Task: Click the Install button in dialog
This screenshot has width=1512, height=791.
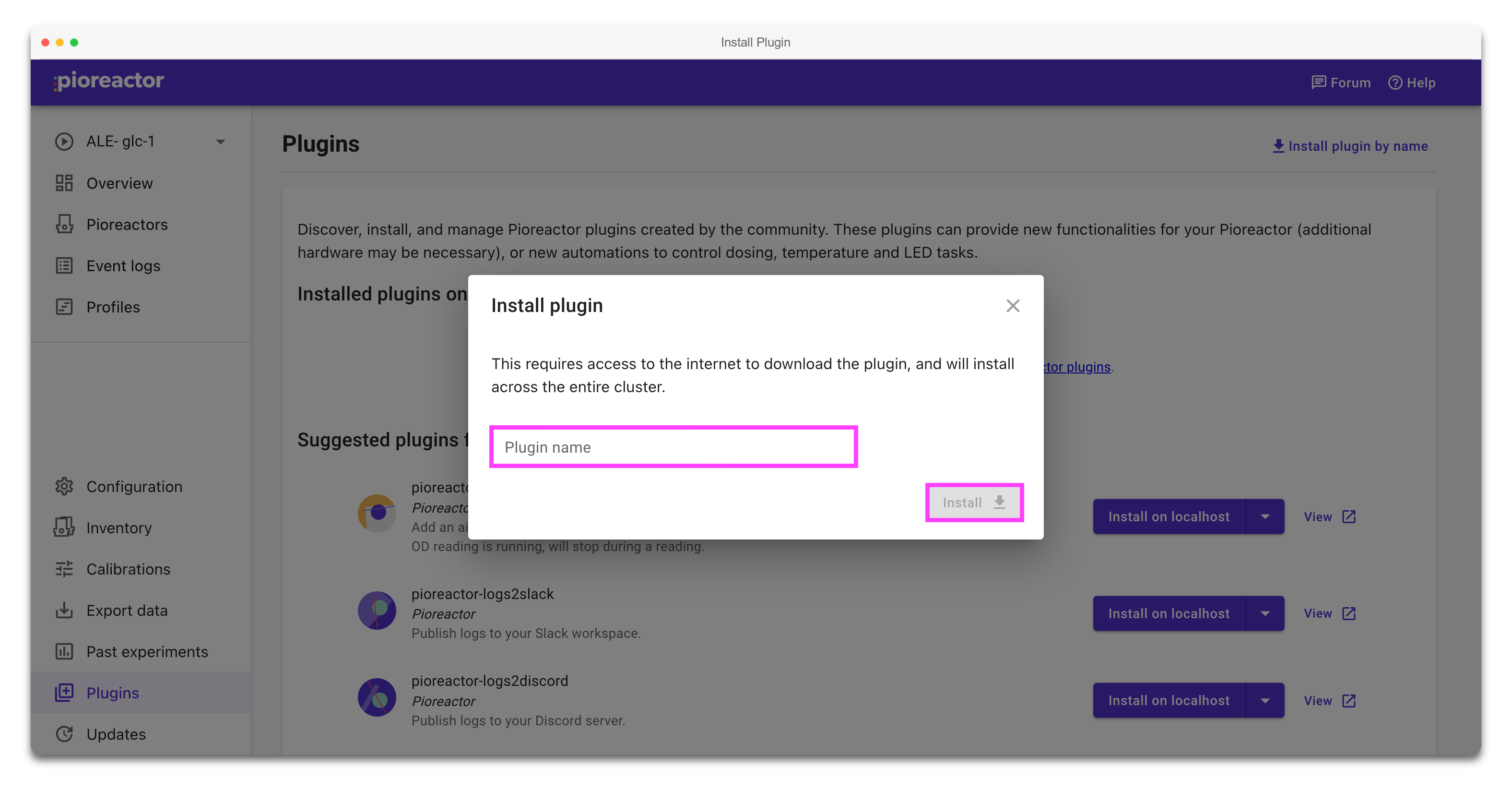Action: point(974,503)
